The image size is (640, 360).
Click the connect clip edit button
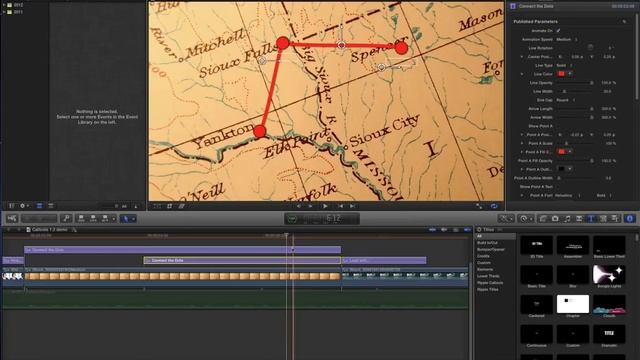point(81,219)
